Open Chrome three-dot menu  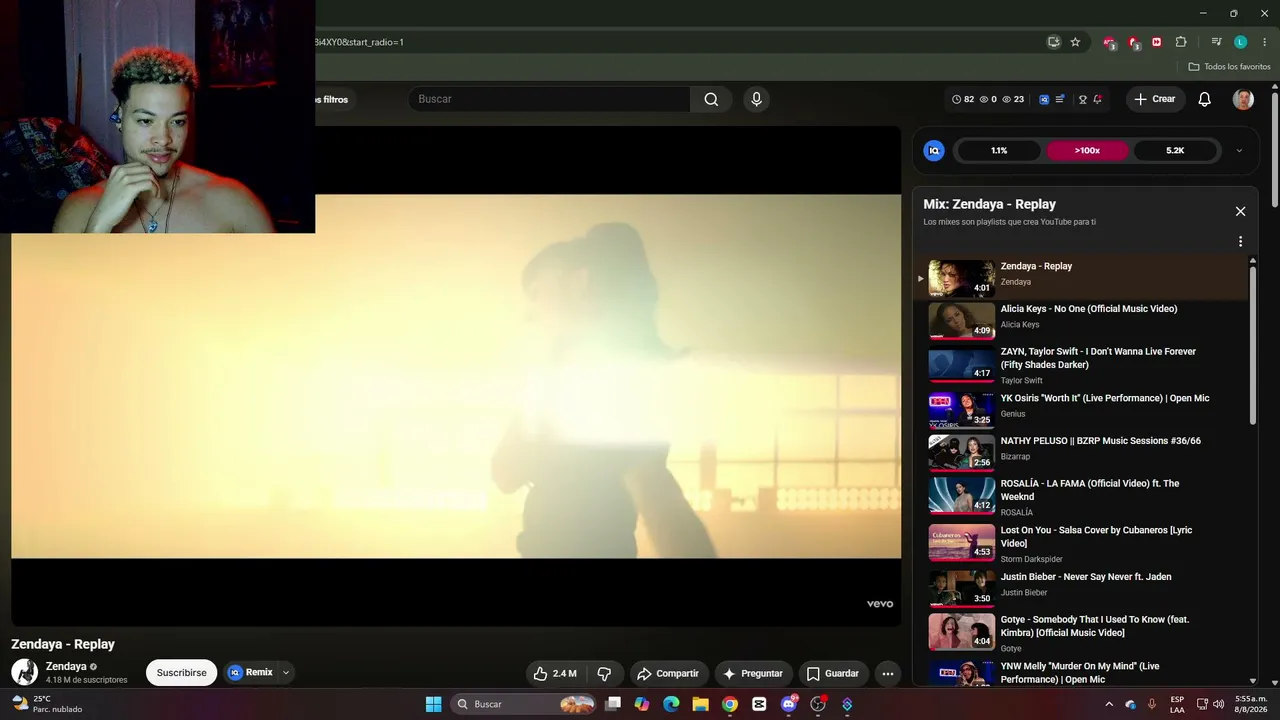pyautogui.click(x=1264, y=42)
